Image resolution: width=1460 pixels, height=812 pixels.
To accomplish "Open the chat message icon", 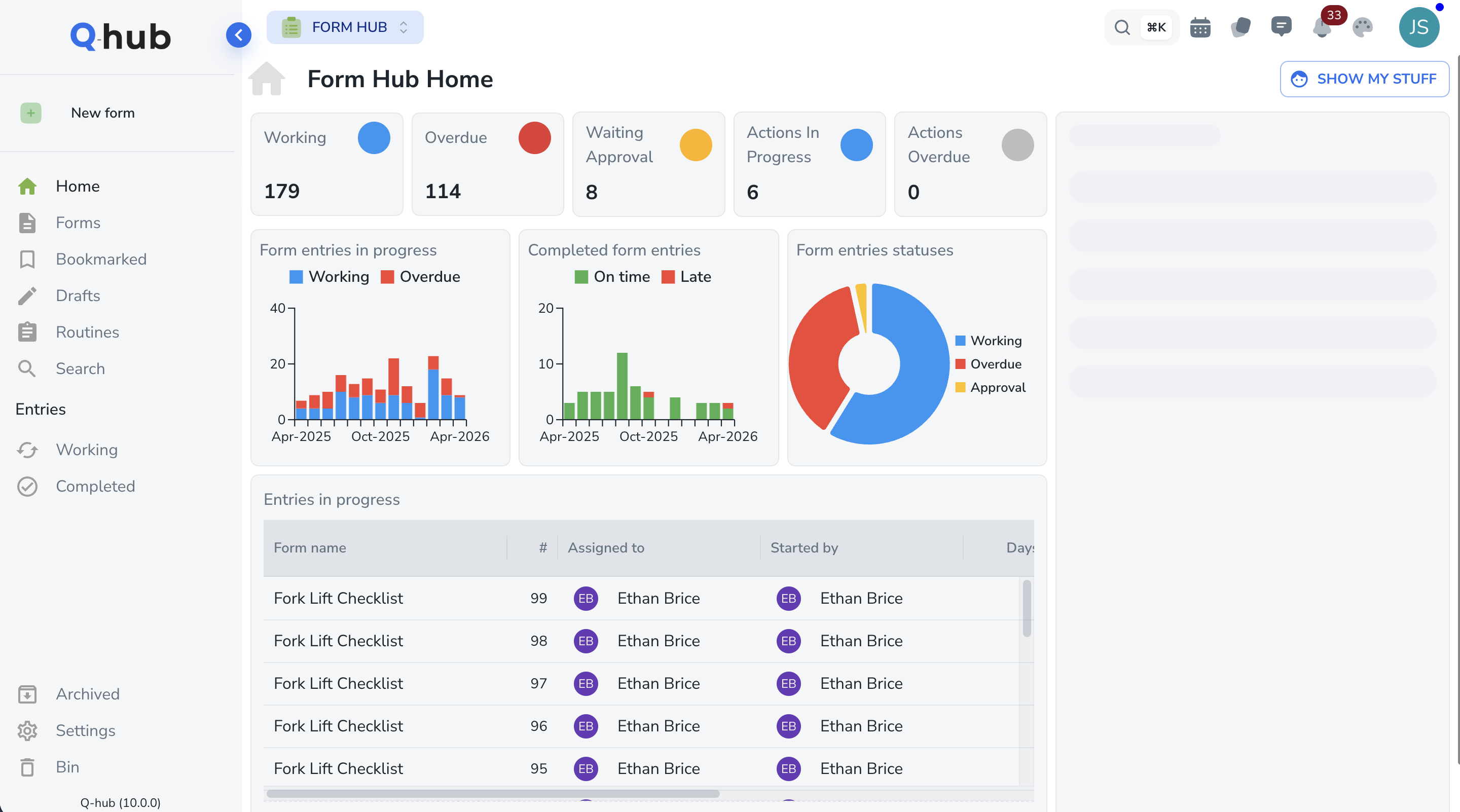I will click(1282, 27).
